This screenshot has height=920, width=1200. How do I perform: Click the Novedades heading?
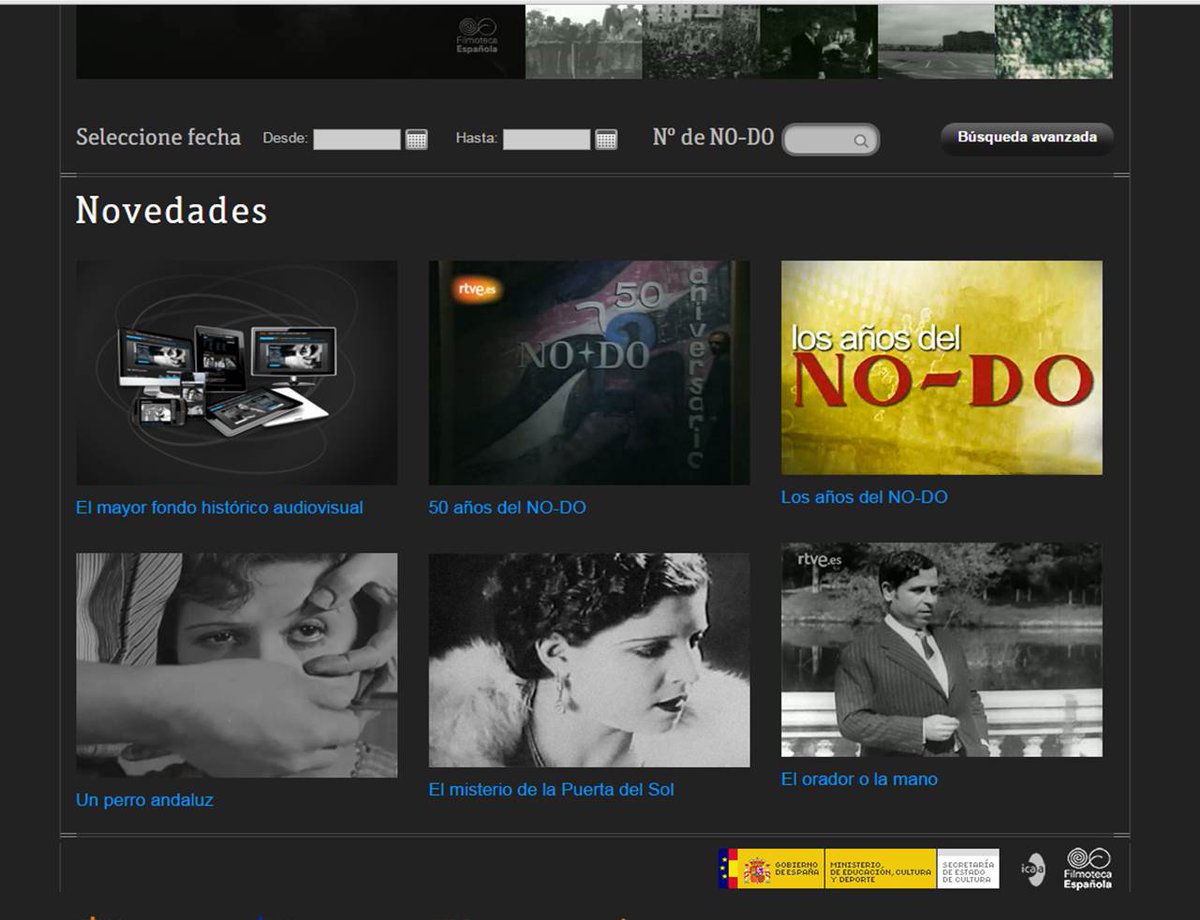point(172,210)
